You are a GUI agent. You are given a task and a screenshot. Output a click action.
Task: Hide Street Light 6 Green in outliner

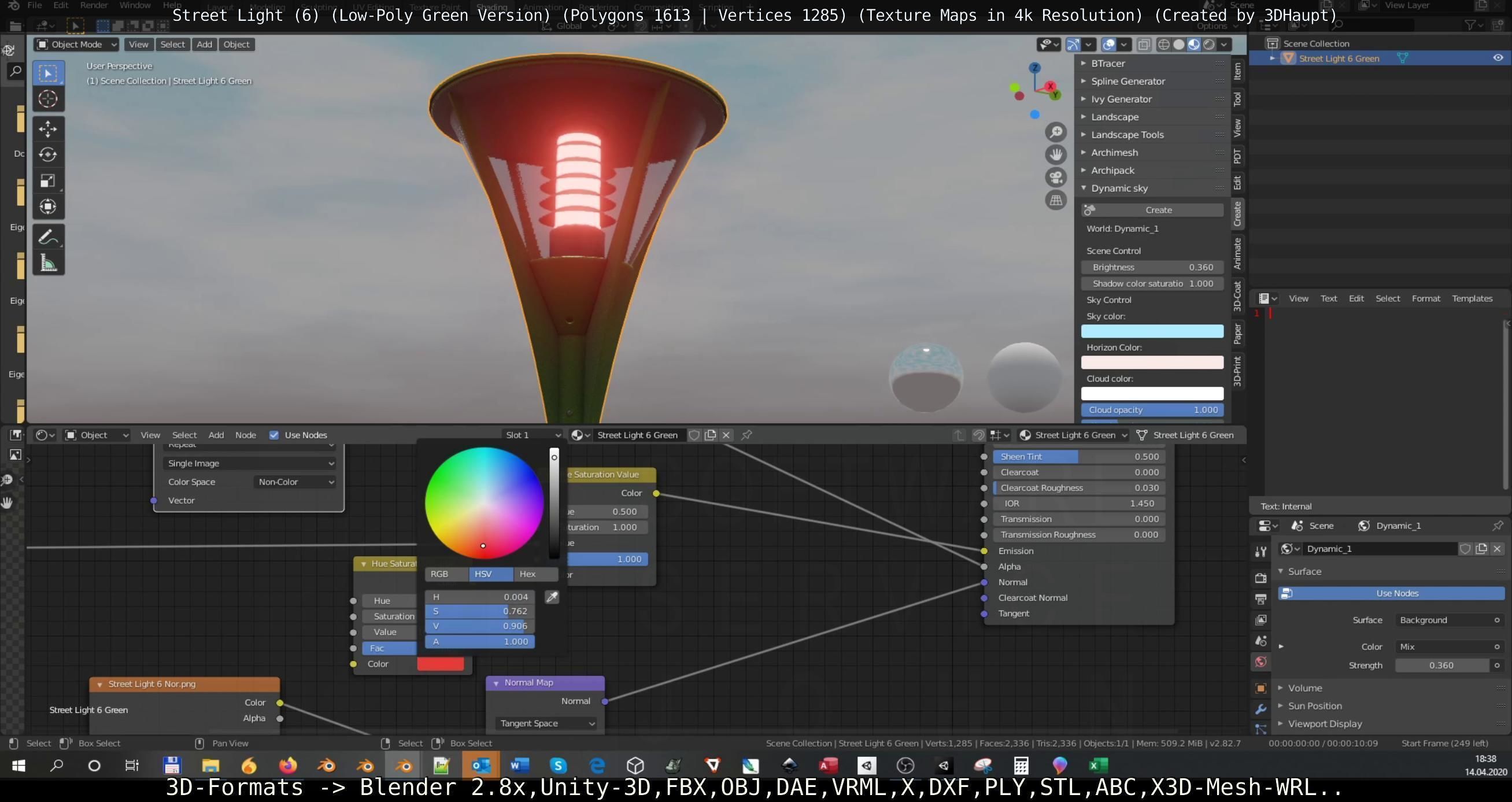[1498, 58]
